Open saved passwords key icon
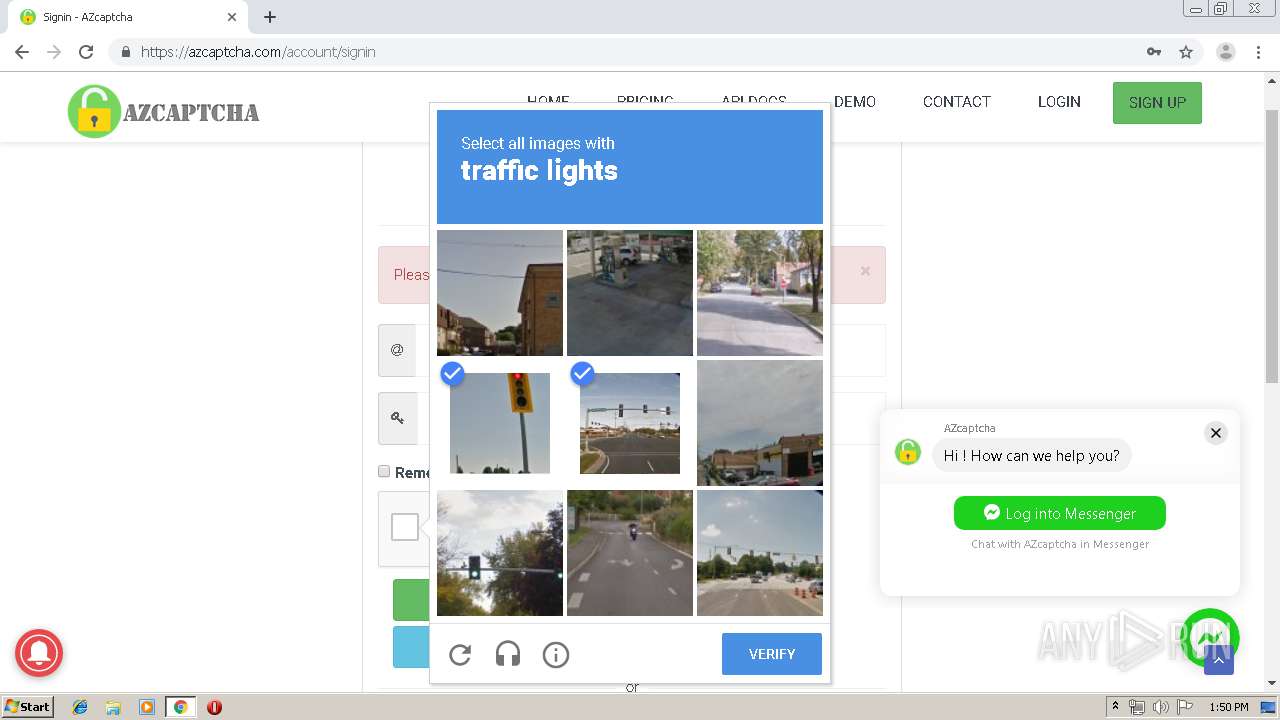 (x=1154, y=52)
